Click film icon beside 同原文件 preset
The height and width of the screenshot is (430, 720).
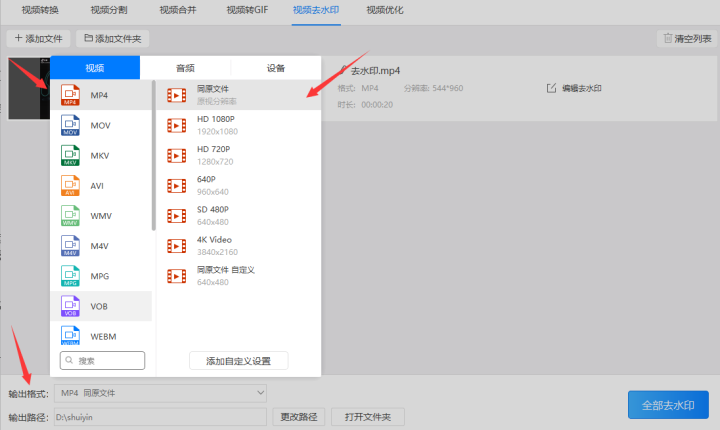177,95
